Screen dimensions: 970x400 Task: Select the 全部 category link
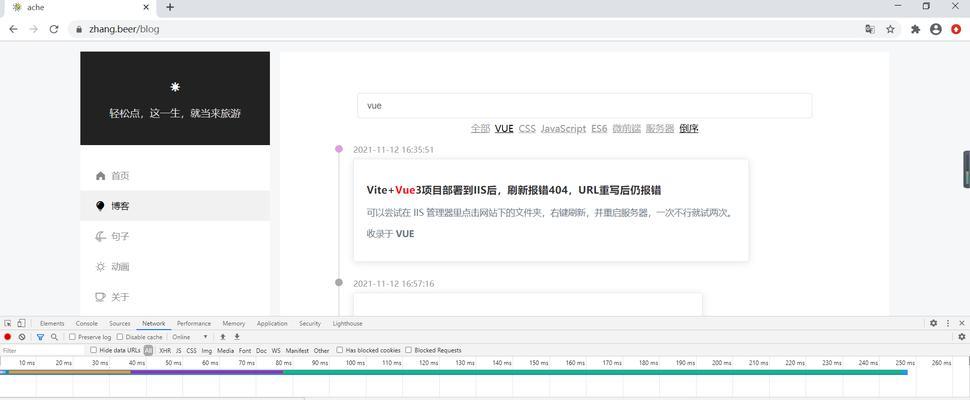tap(480, 129)
